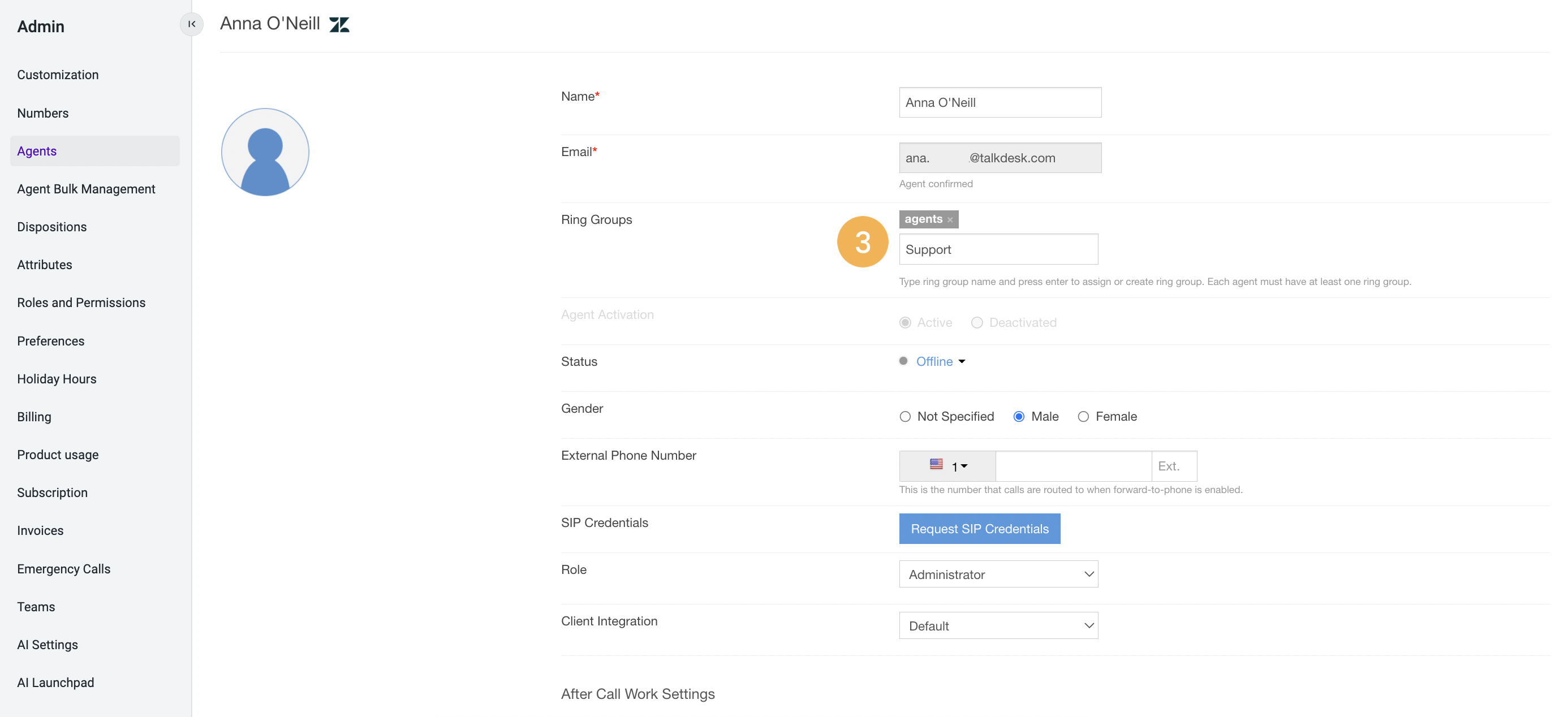Select the Female gender option
Image resolution: width=1568 pixels, height=717 pixels.
click(1083, 416)
